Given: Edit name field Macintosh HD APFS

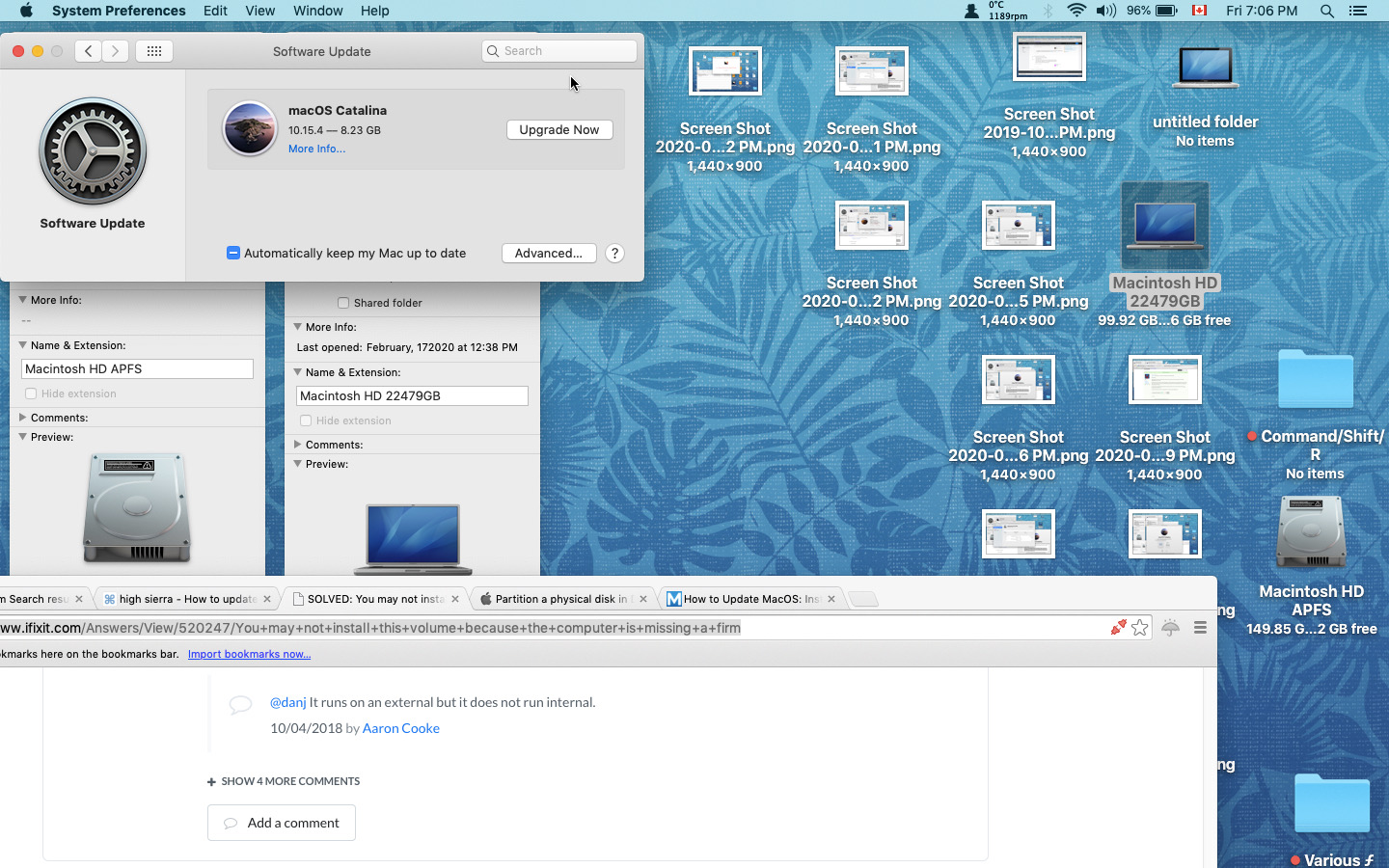Looking at the screenshot, I should (137, 368).
